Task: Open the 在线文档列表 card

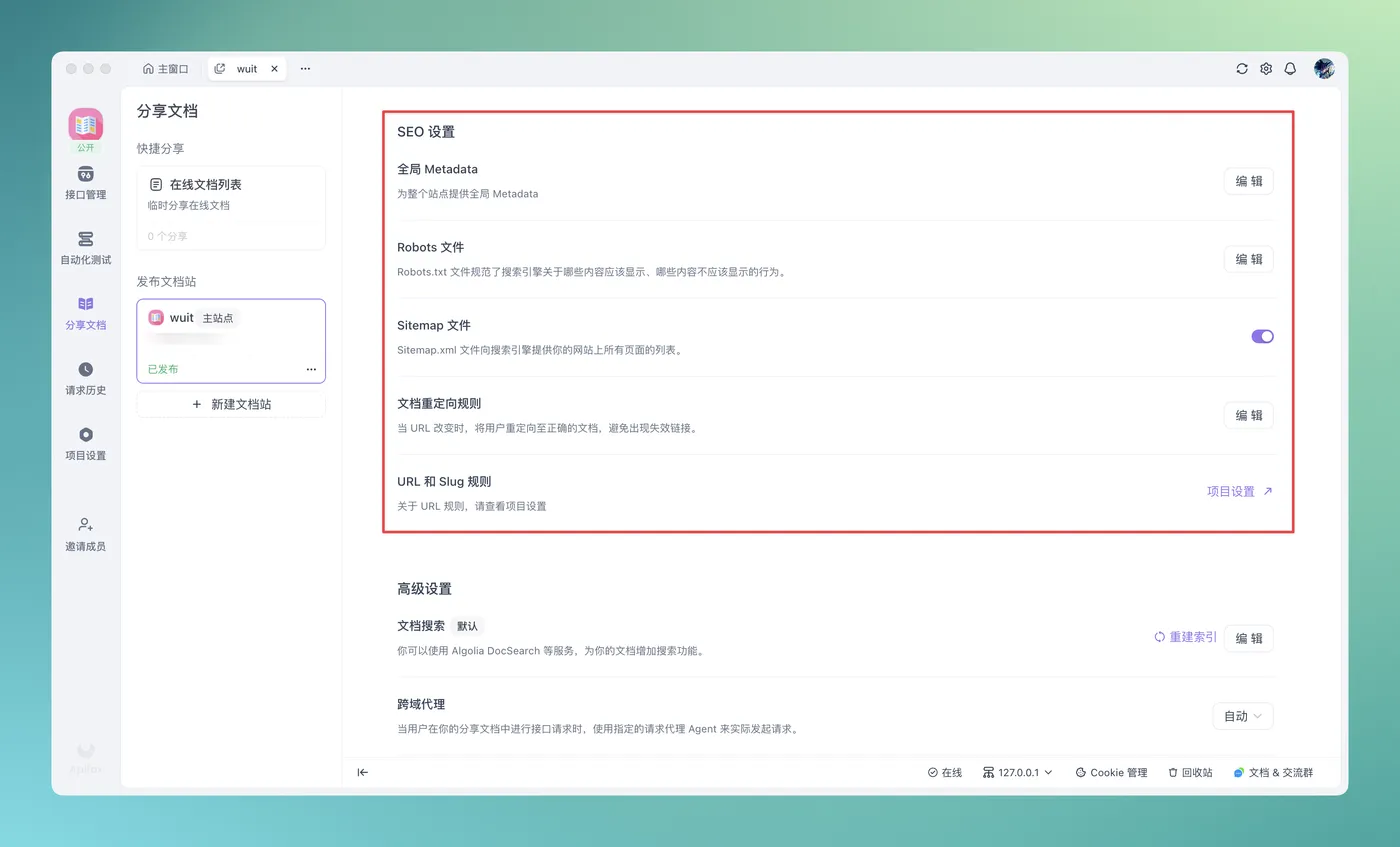Action: (x=231, y=208)
